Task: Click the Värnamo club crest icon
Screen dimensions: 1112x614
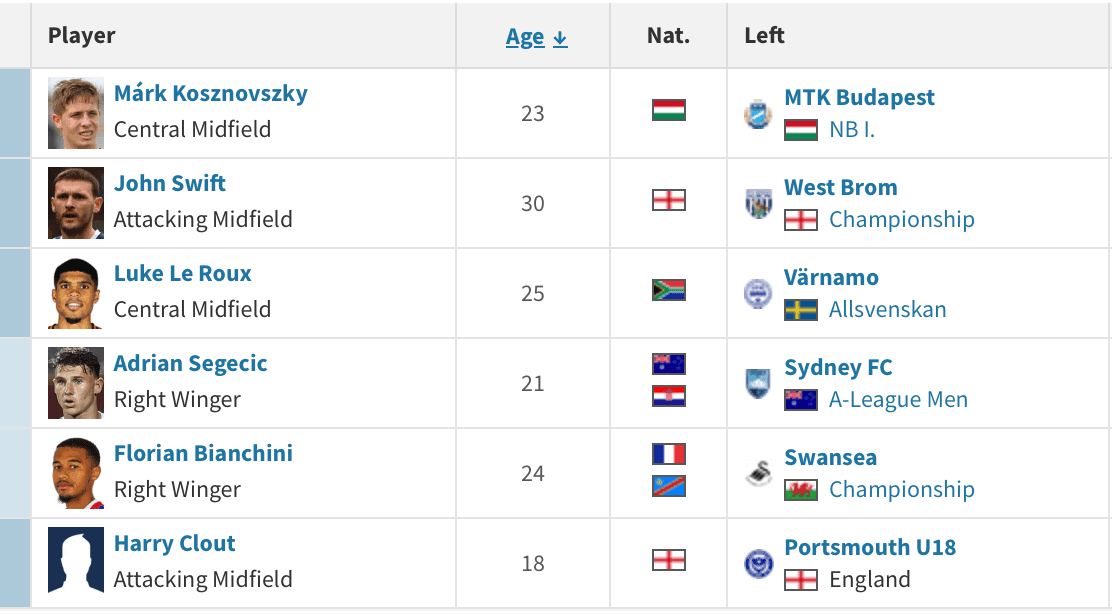Action: [x=757, y=294]
